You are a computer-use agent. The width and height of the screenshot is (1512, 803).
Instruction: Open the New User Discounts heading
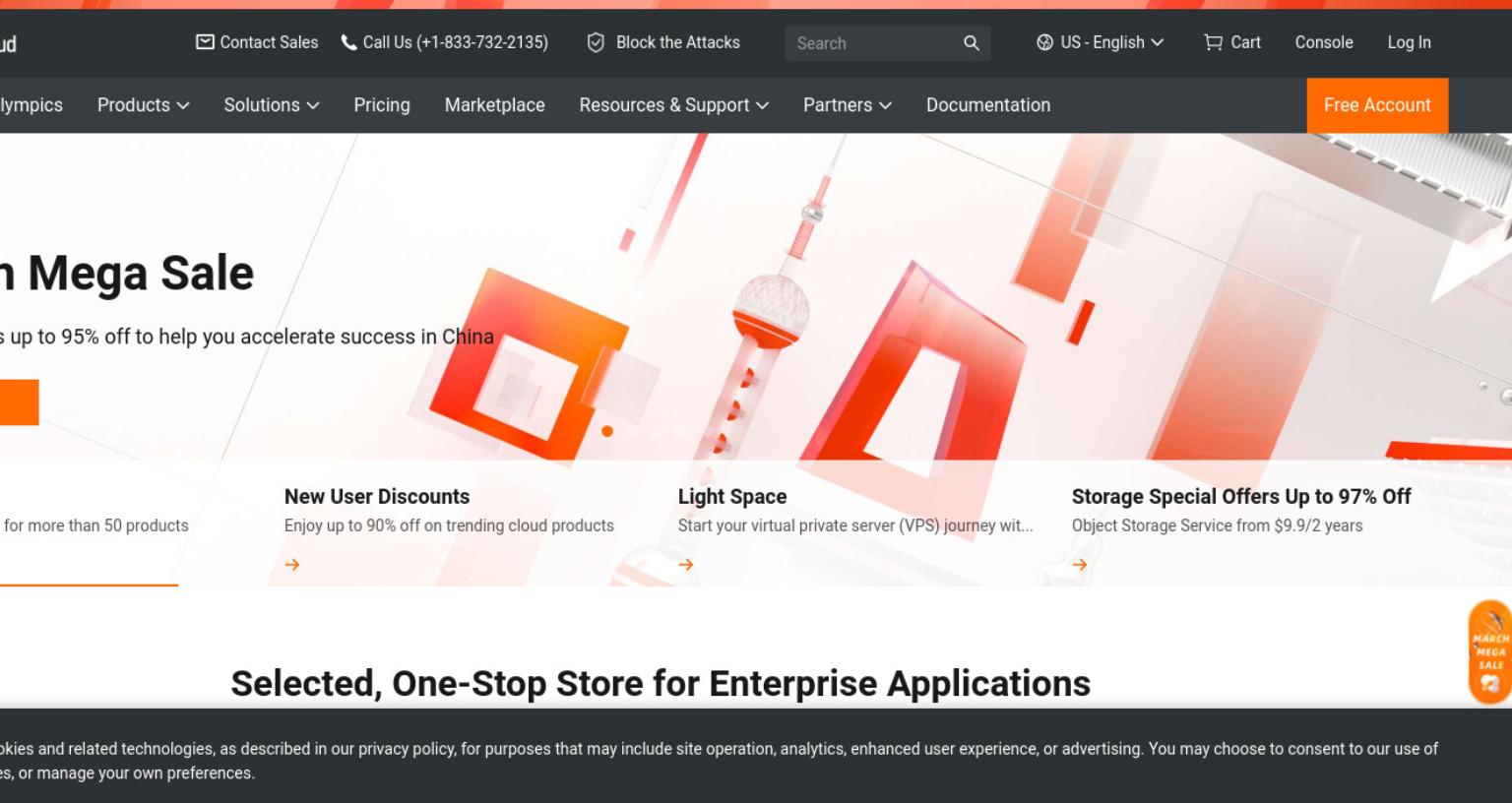point(377,497)
